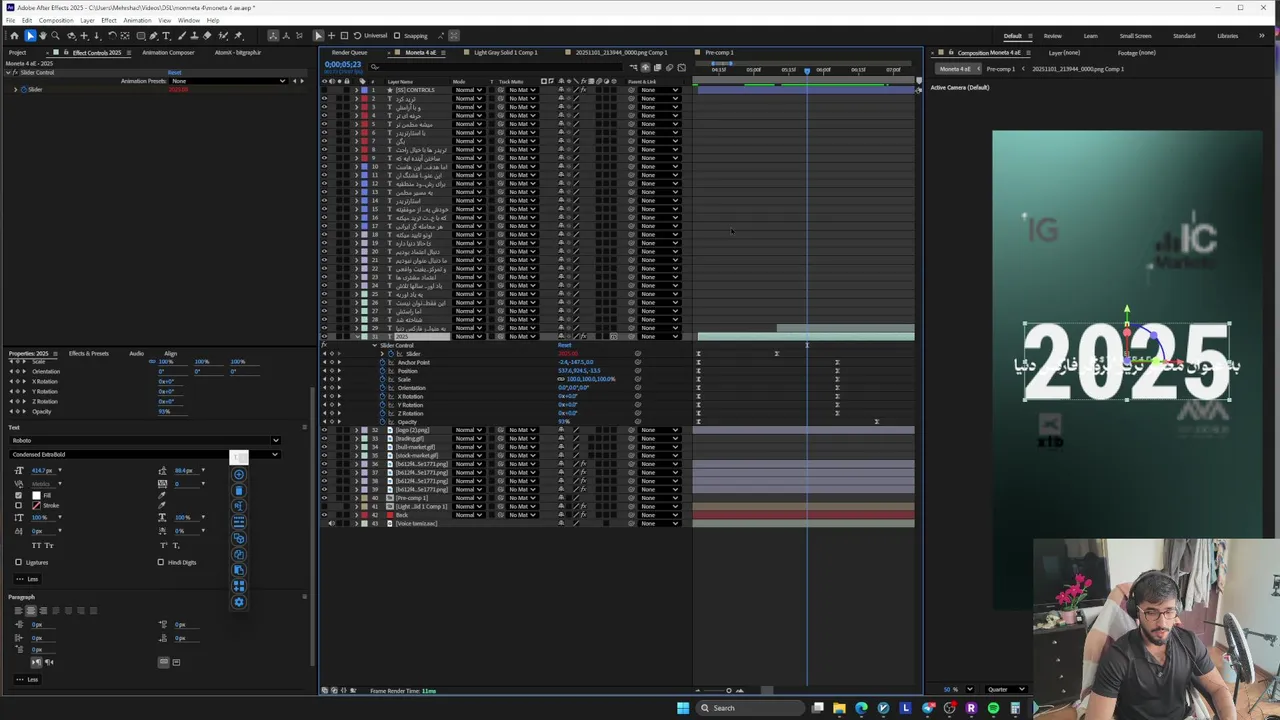1280x720 pixels.
Task: Click Position stopwatch on layer 2025
Action: [382, 371]
